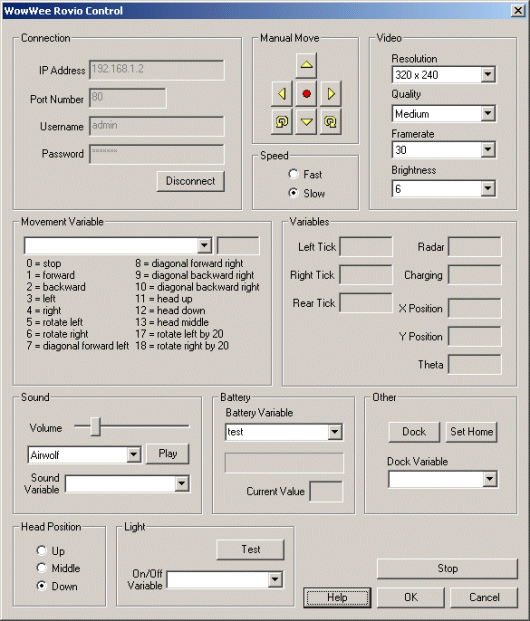530x621 pixels.
Task: Click the Charging value field
Action: click(475, 275)
